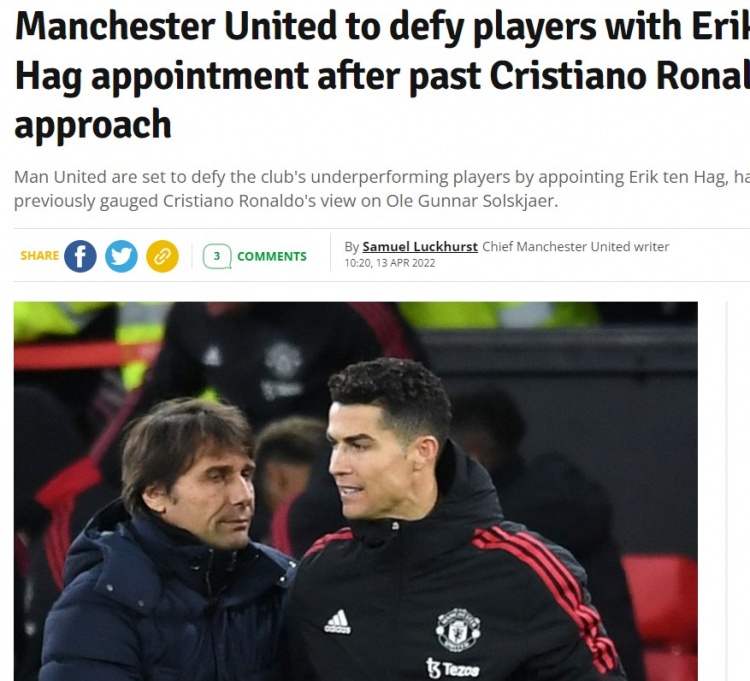Share the article on Twitter
The image size is (750, 681).
(x=121, y=256)
